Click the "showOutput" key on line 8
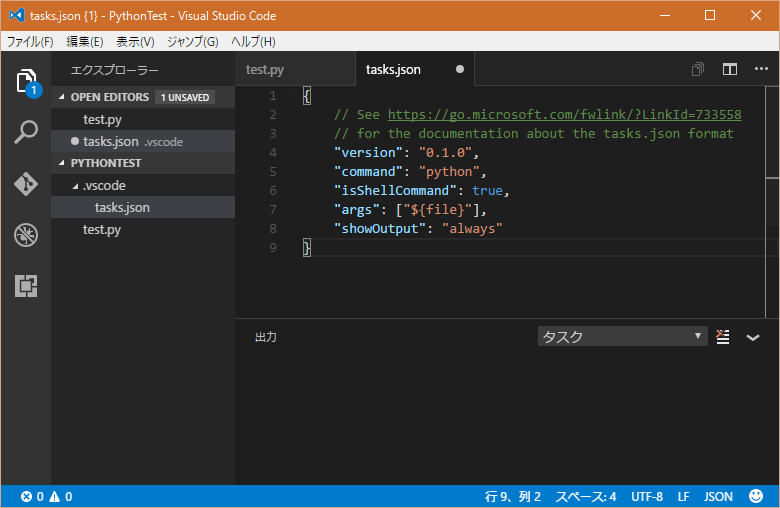 click(x=380, y=228)
